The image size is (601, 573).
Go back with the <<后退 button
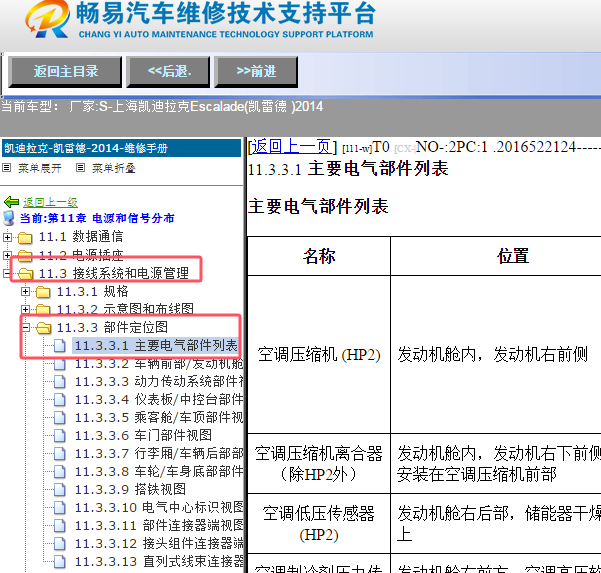point(168,72)
